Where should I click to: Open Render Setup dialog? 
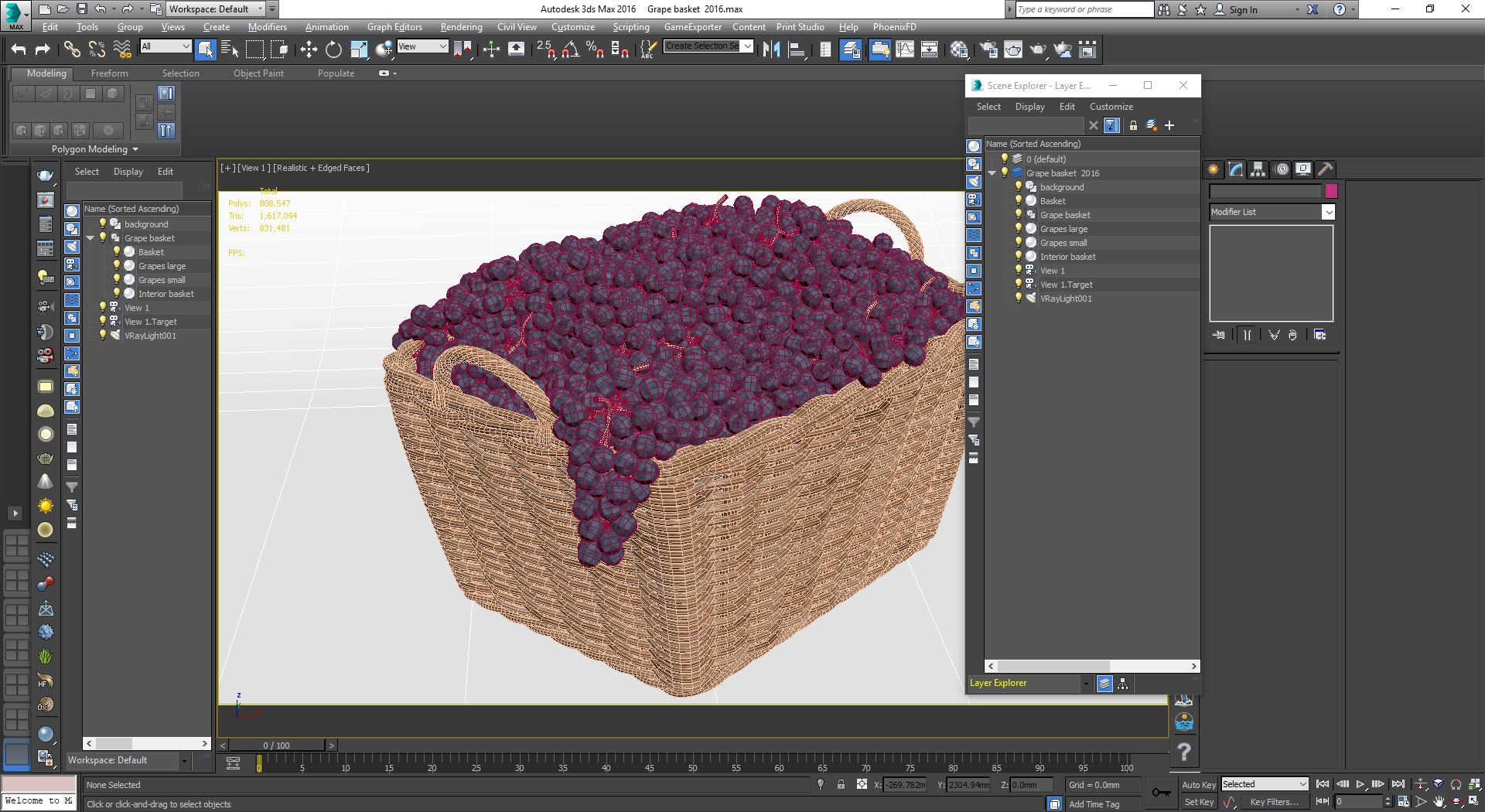point(988,49)
